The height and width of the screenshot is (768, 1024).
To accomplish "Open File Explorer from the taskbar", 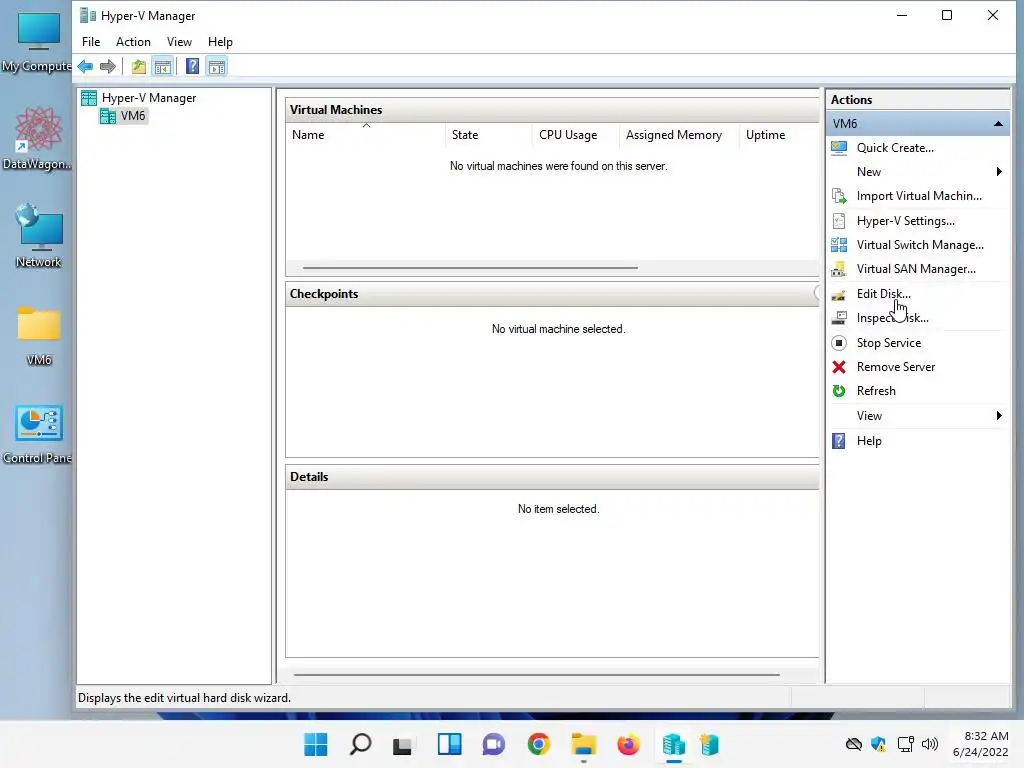I will tap(583, 744).
